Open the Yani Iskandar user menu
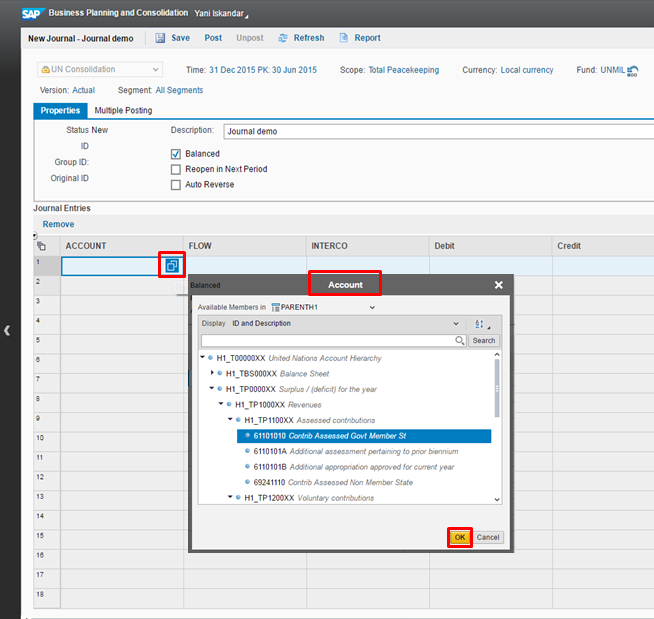The height and width of the screenshot is (619, 654). click(x=221, y=13)
